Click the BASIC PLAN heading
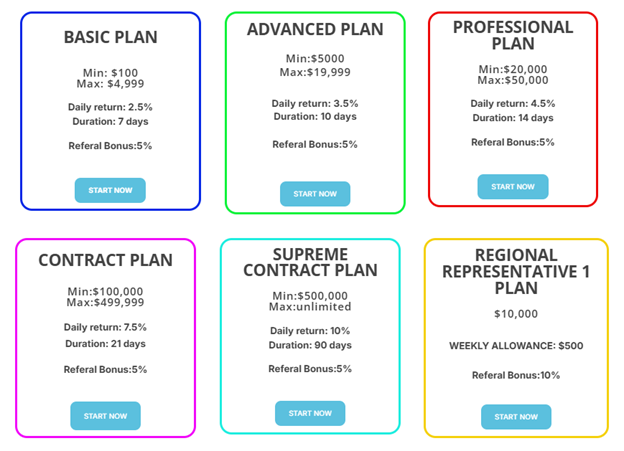This screenshot has height=451, width=624. coord(110,37)
